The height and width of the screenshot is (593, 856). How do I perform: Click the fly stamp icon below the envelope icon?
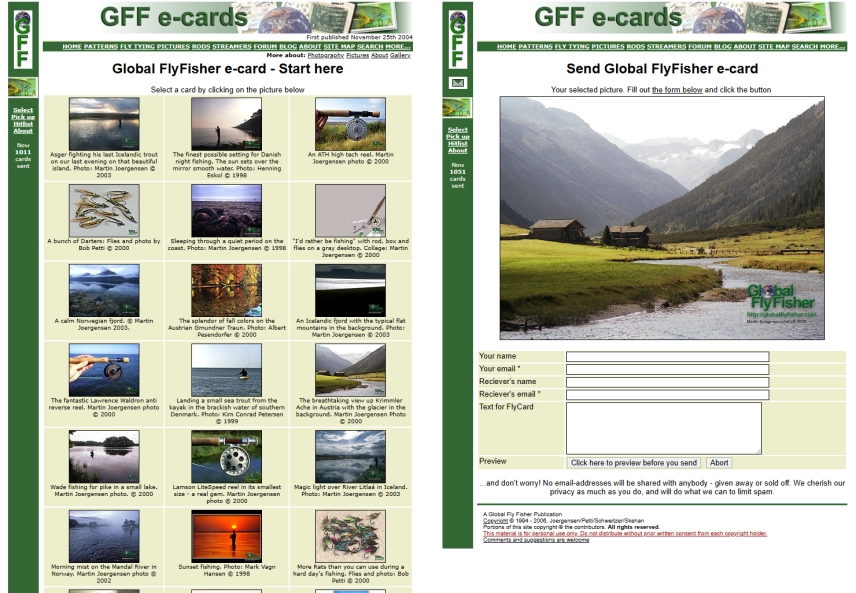(x=458, y=107)
